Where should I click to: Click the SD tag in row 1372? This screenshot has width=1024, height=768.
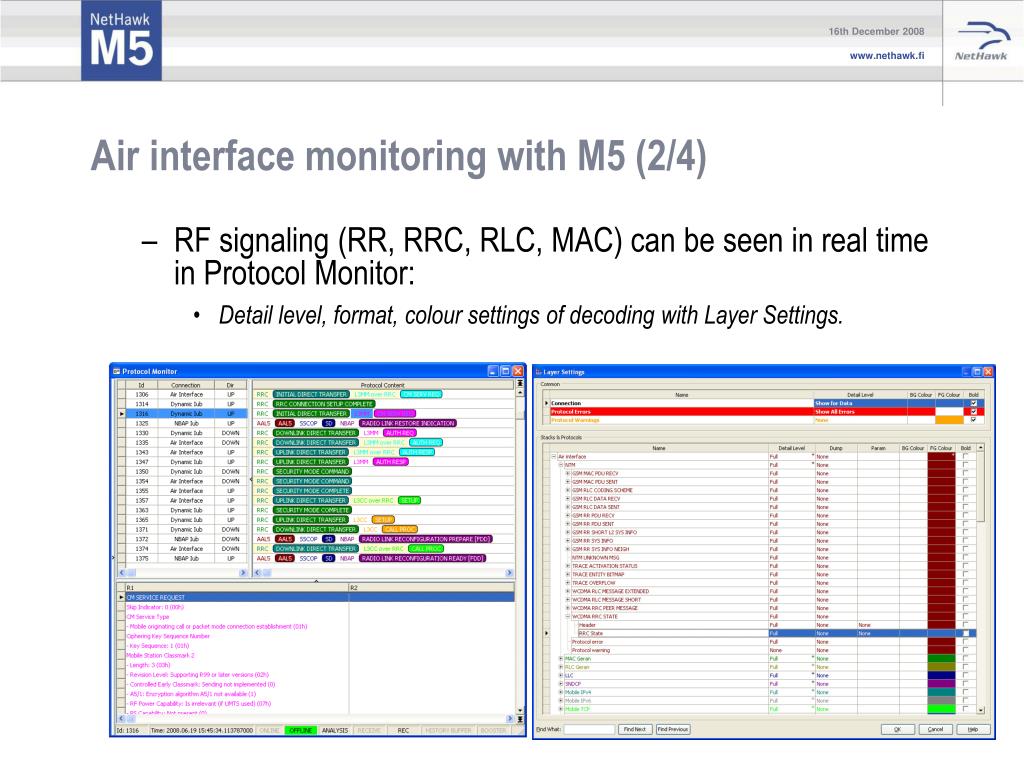[x=329, y=539]
